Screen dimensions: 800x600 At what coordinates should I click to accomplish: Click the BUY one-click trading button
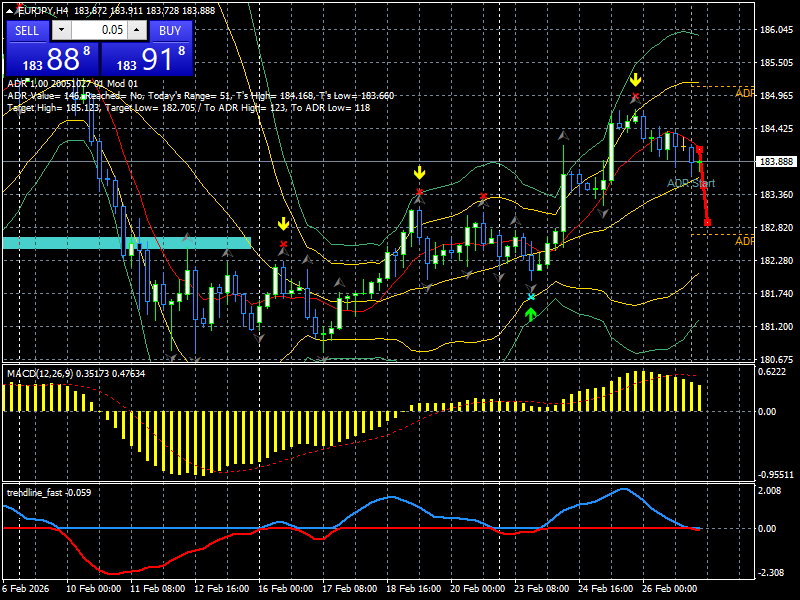(170, 31)
